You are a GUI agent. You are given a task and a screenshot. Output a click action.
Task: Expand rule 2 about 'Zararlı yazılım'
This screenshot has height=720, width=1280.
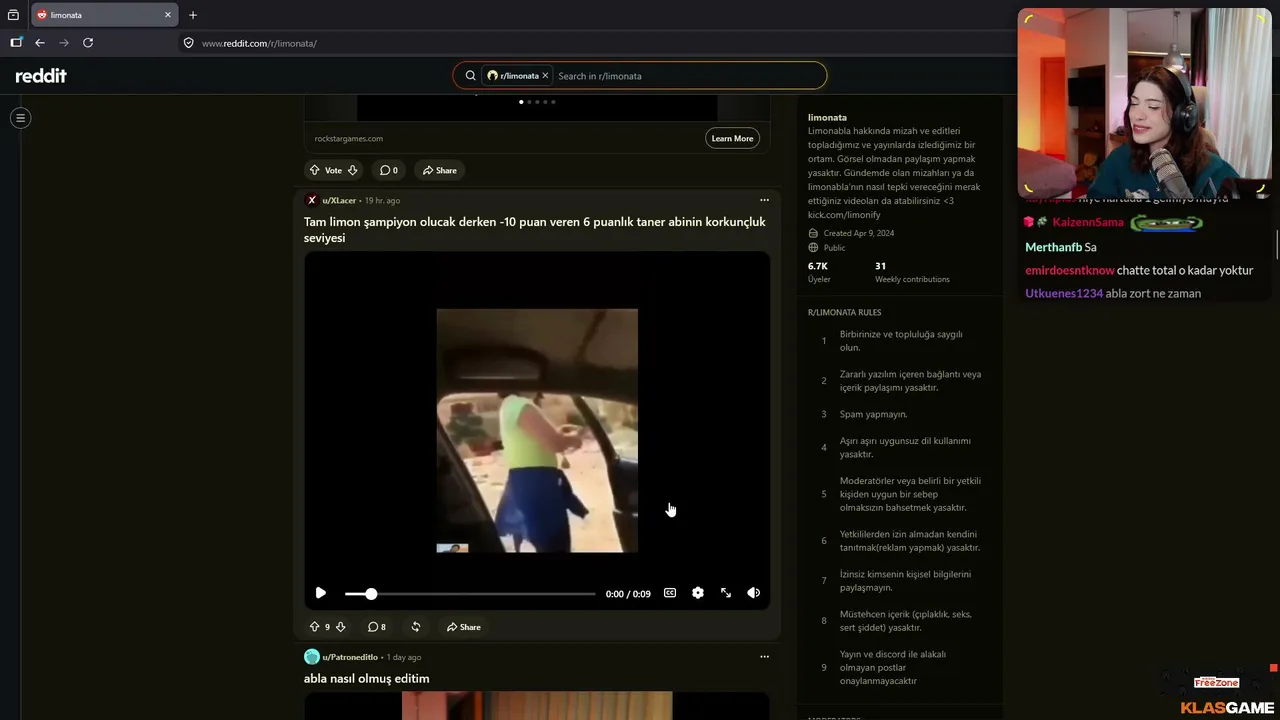pyautogui.click(x=900, y=381)
